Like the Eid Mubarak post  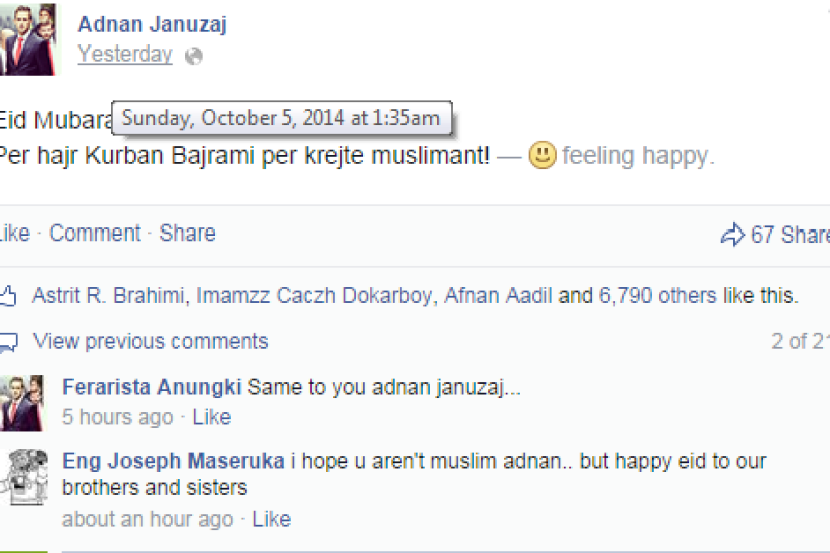(x=14, y=233)
